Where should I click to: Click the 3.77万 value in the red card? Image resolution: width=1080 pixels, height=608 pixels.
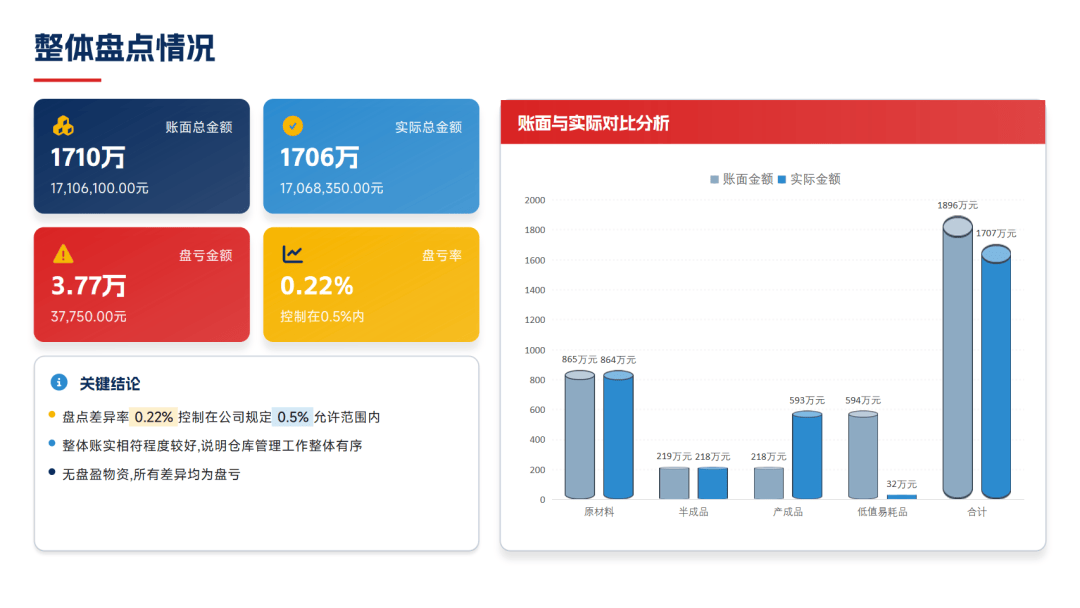coord(88,285)
